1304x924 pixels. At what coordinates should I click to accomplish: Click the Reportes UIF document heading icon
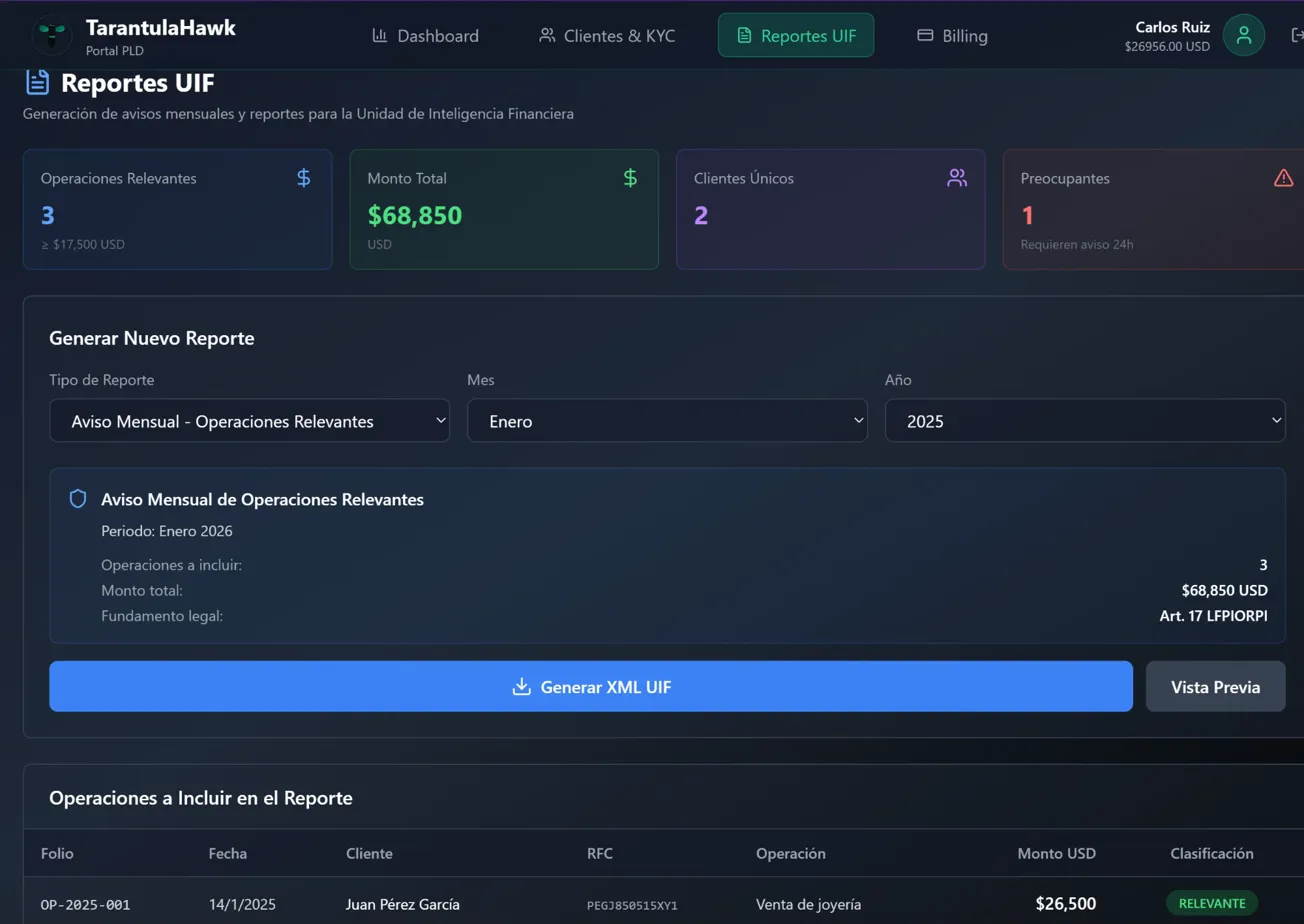tap(37, 83)
